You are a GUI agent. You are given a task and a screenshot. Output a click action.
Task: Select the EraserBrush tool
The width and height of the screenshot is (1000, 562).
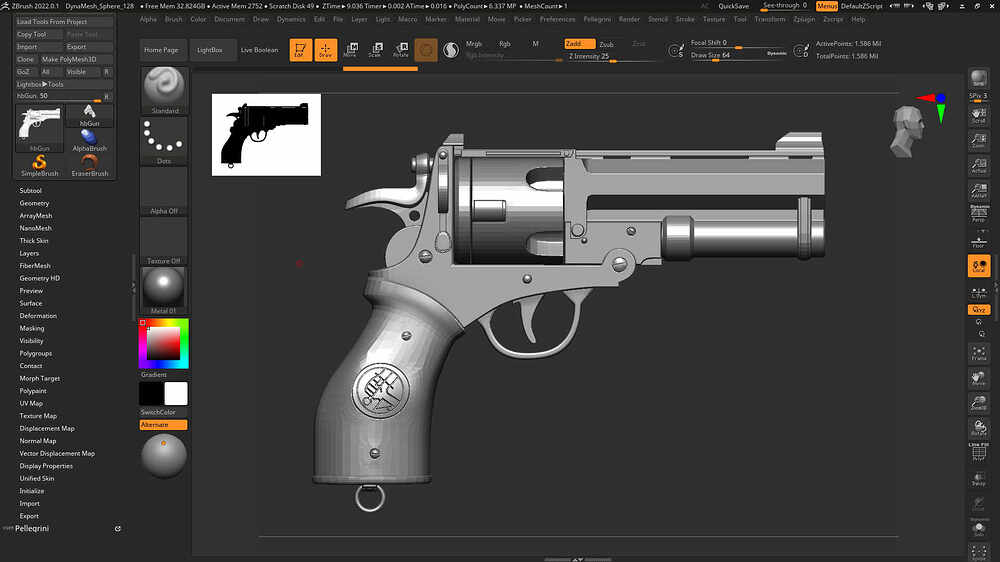pos(89,166)
